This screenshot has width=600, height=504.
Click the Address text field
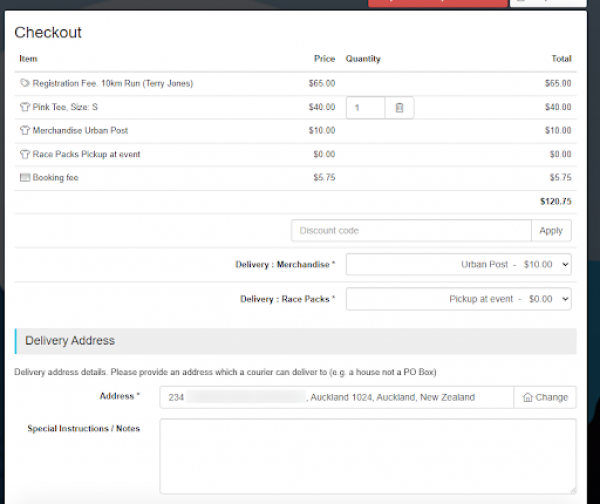tap(336, 397)
